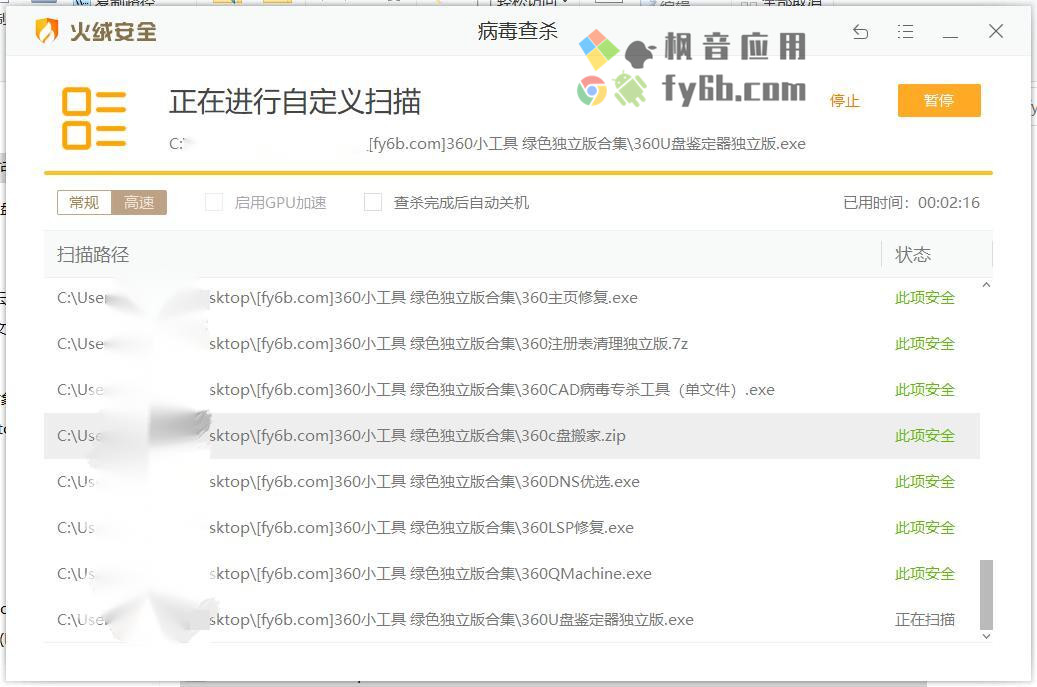Close the virus scan window

(x=996, y=31)
